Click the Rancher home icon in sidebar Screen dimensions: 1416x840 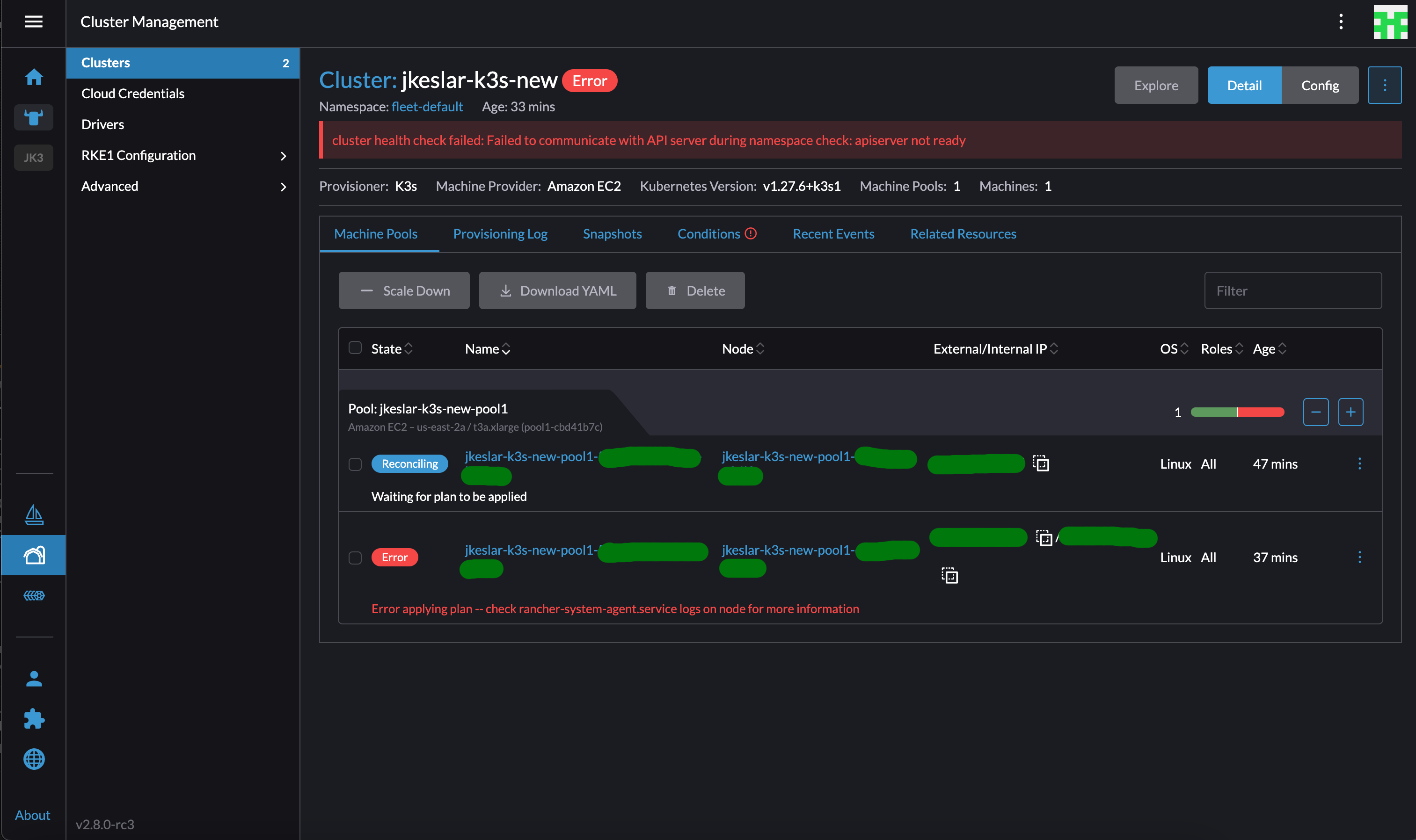click(33, 77)
